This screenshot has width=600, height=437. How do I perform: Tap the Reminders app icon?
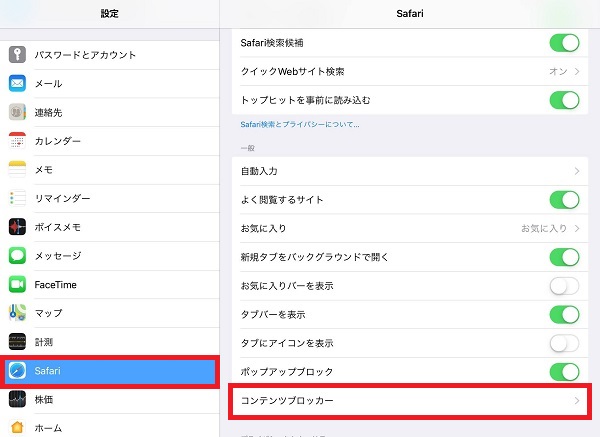(x=17, y=198)
